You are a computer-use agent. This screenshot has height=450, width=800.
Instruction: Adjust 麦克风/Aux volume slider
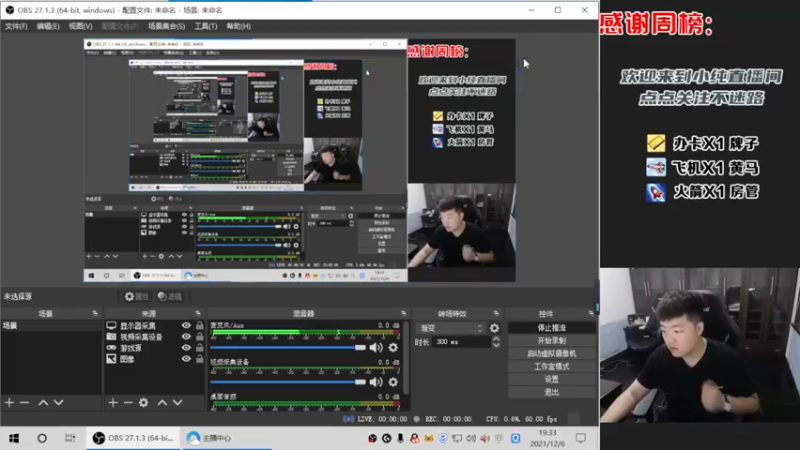point(288,347)
